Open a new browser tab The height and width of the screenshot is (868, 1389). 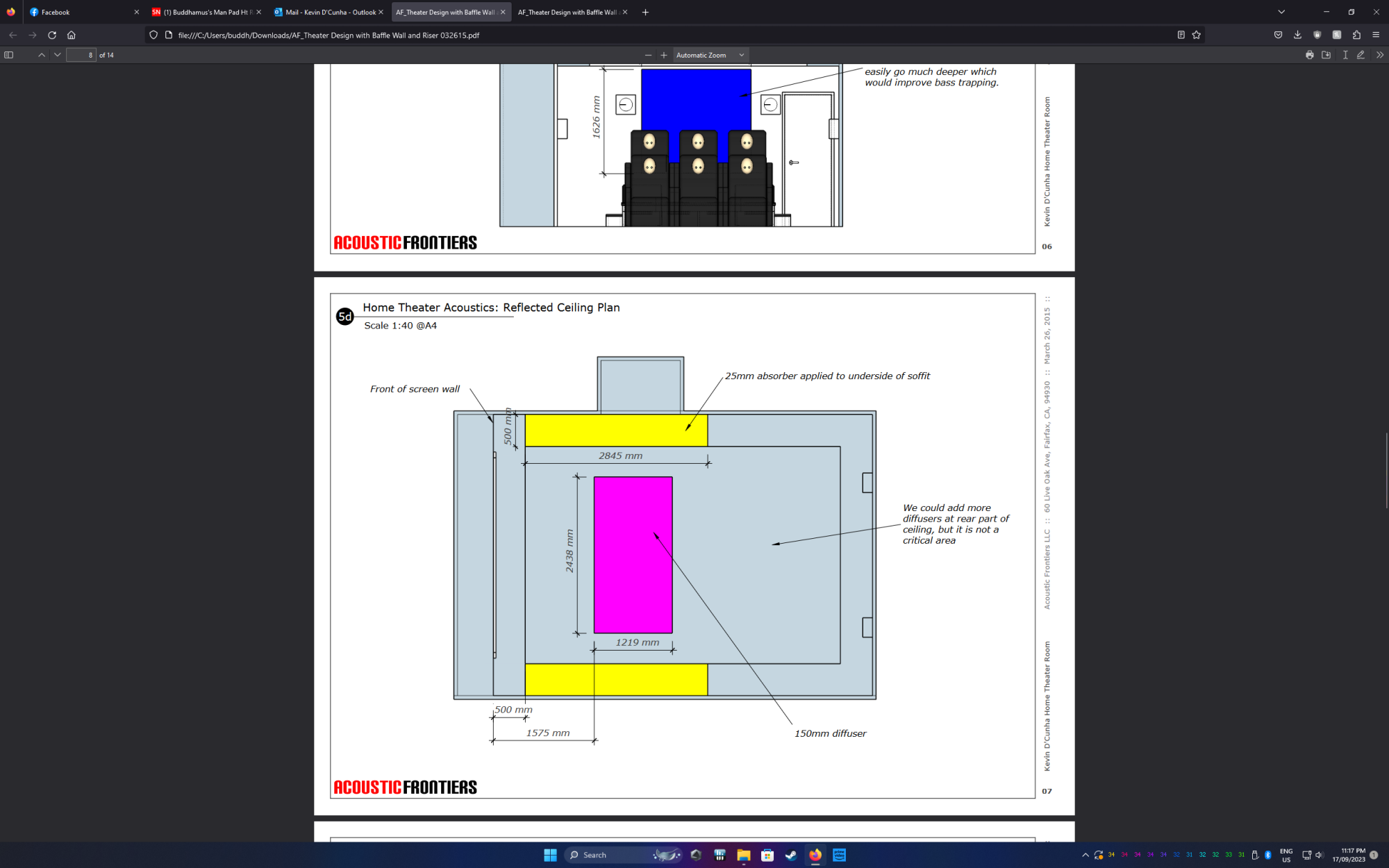point(645,12)
